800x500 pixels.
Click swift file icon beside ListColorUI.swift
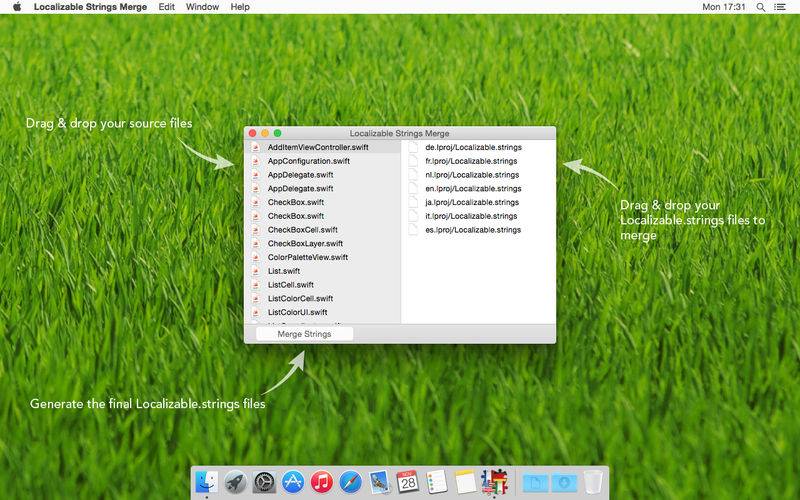pyautogui.click(x=256, y=312)
